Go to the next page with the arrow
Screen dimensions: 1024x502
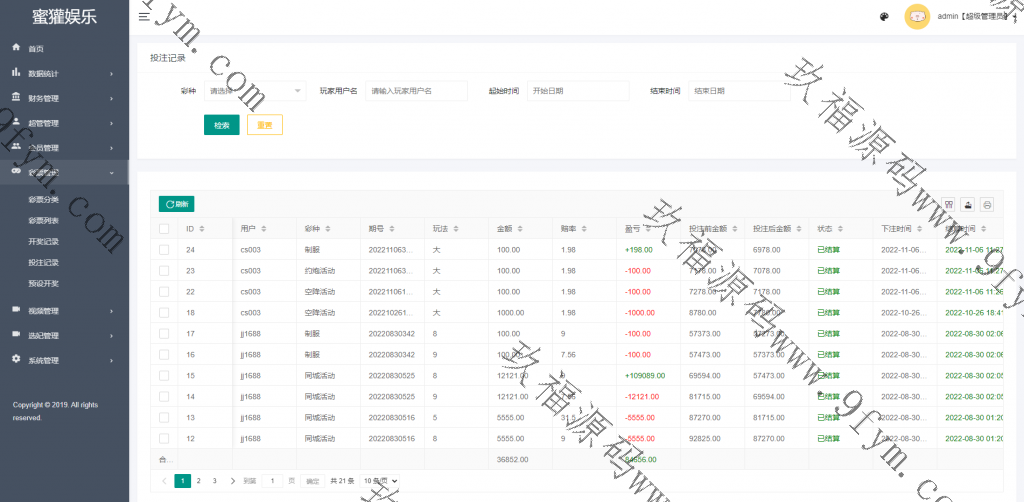[x=233, y=481]
